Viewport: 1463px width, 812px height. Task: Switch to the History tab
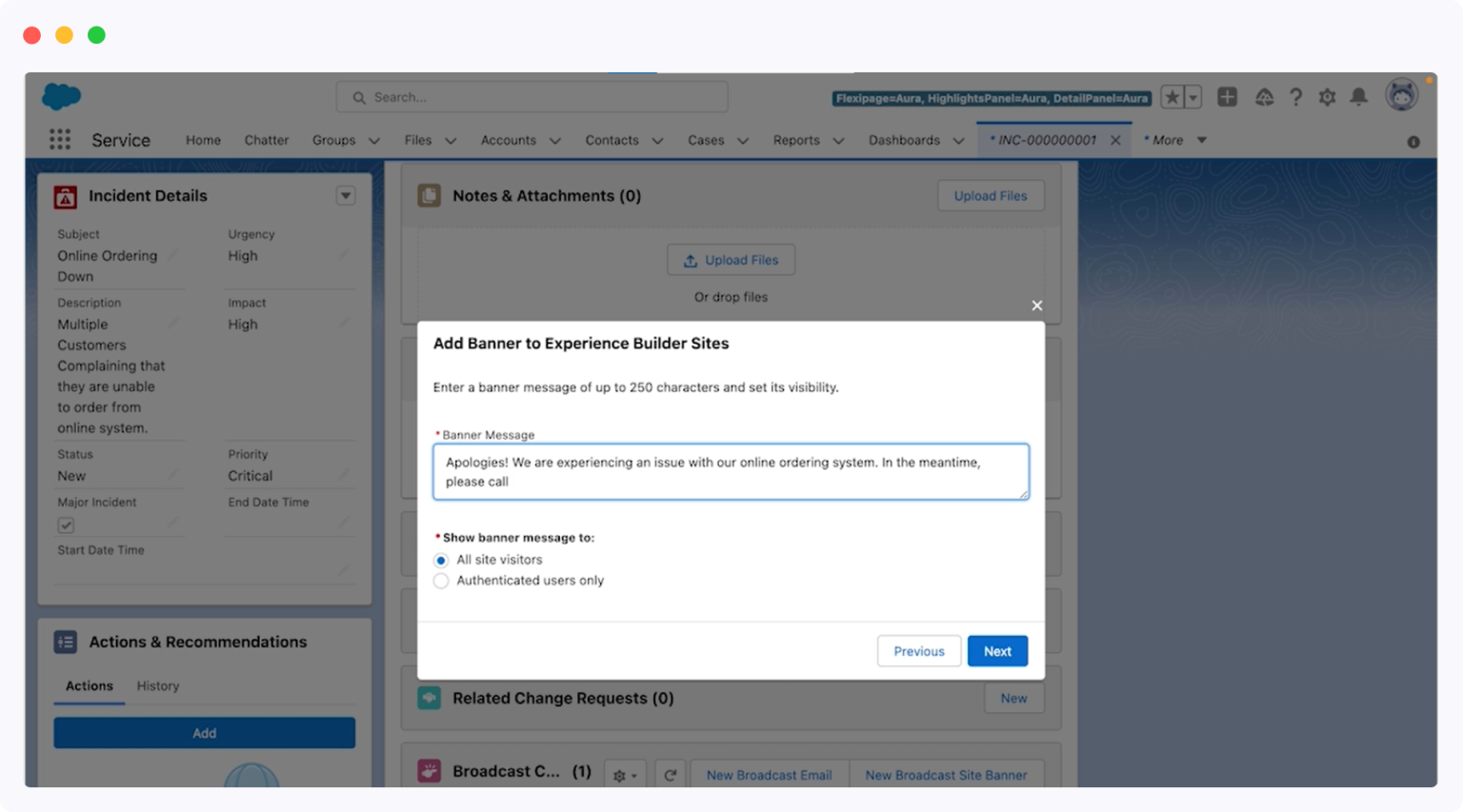point(157,685)
